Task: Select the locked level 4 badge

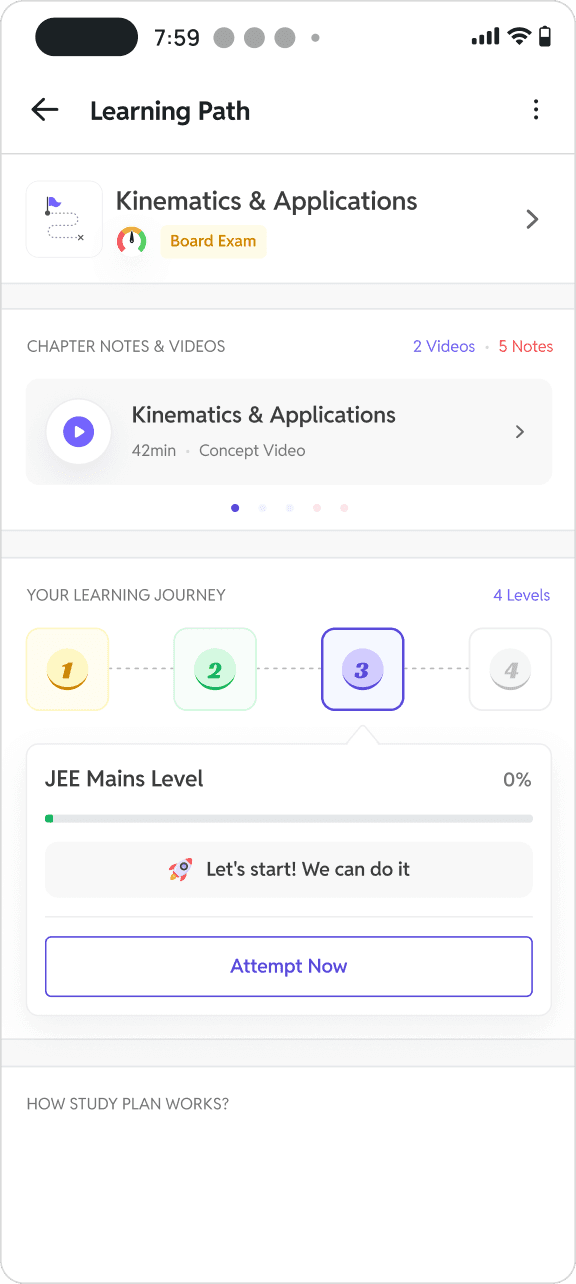Action: 510,669
